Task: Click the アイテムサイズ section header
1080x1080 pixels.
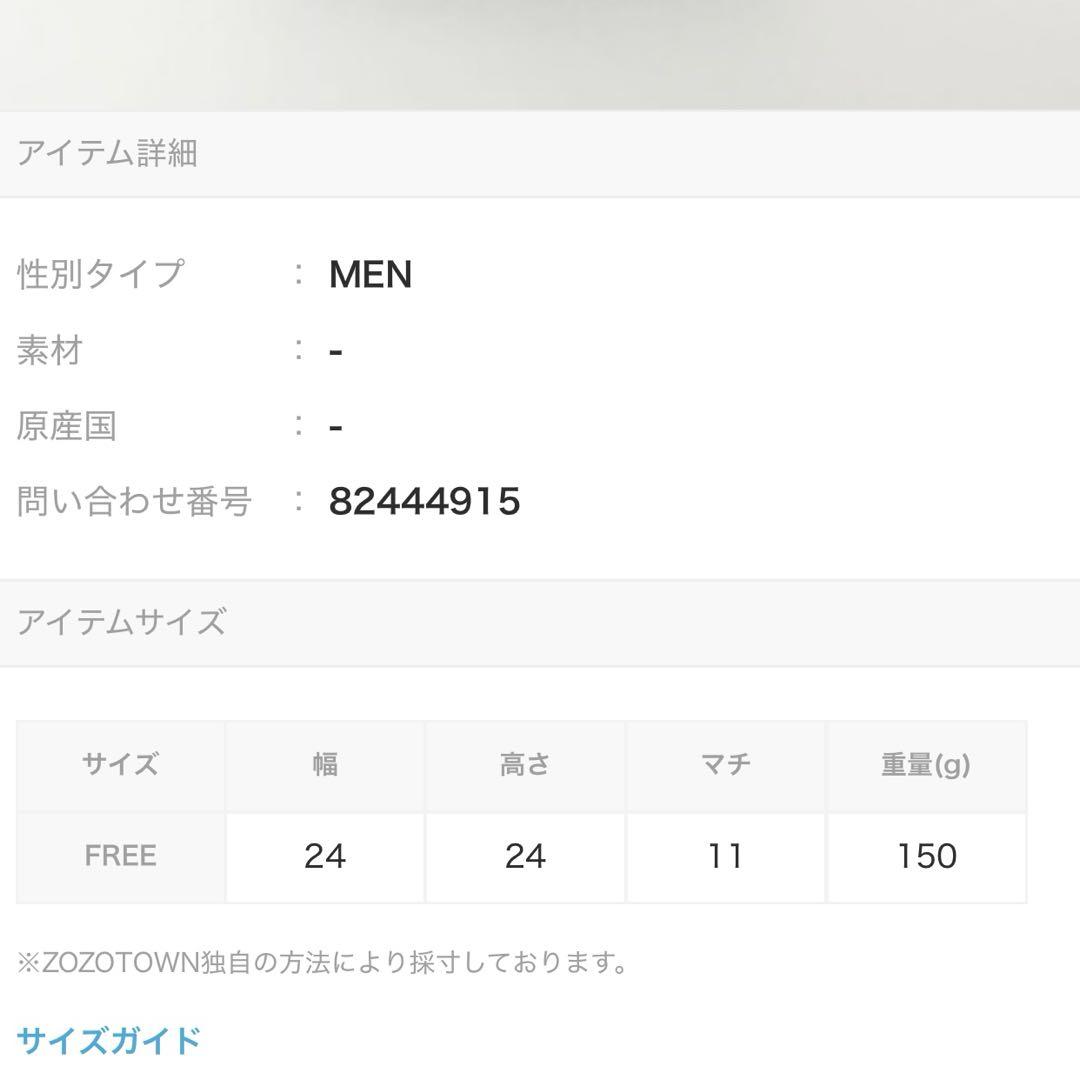Action: tap(540, 623)
